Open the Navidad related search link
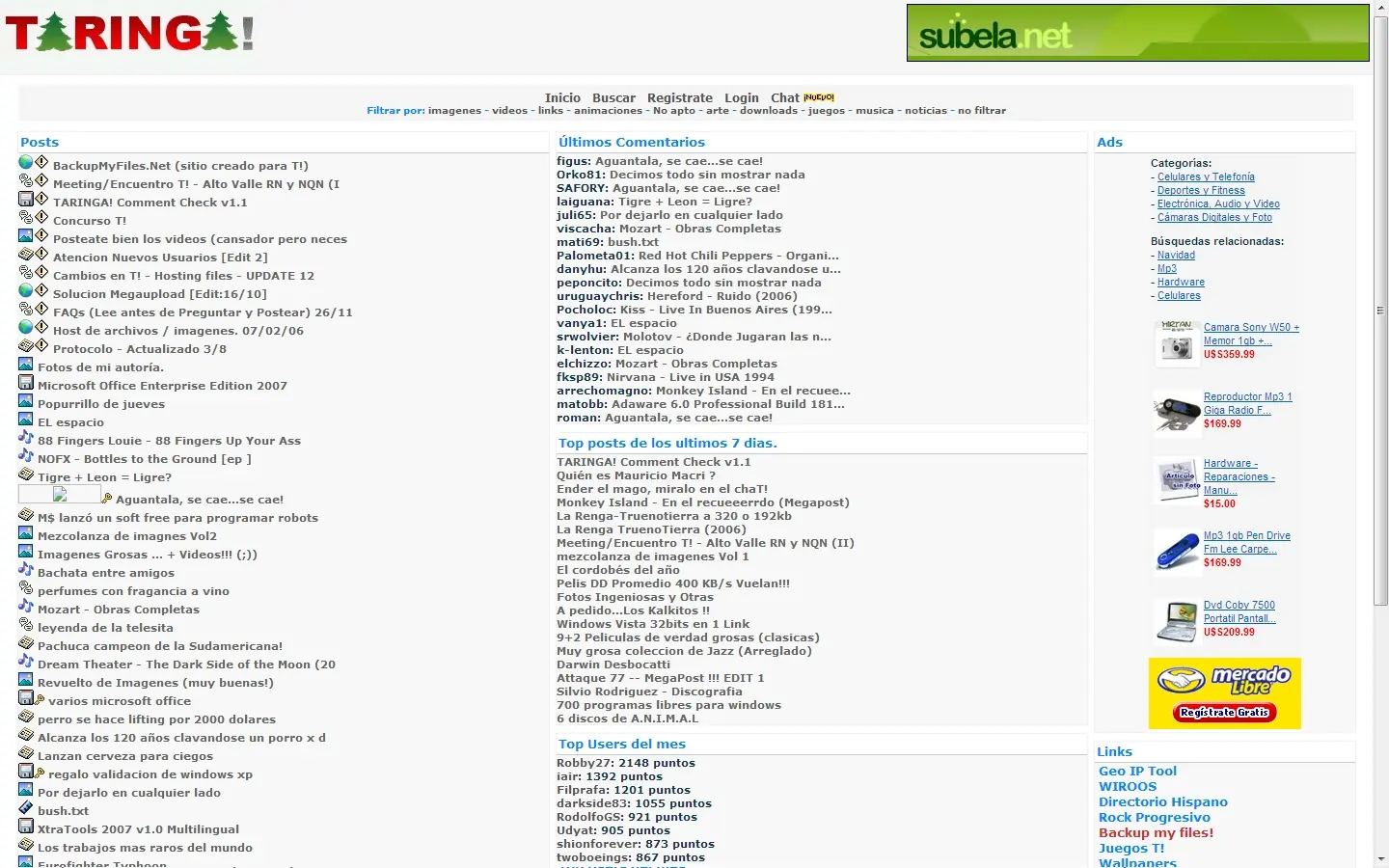1389x868 pixels. [x=1176, y=256]
